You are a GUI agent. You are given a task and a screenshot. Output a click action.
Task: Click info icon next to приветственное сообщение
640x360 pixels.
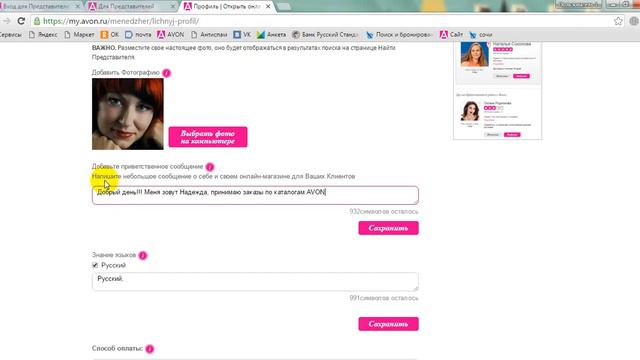[210, 167]
